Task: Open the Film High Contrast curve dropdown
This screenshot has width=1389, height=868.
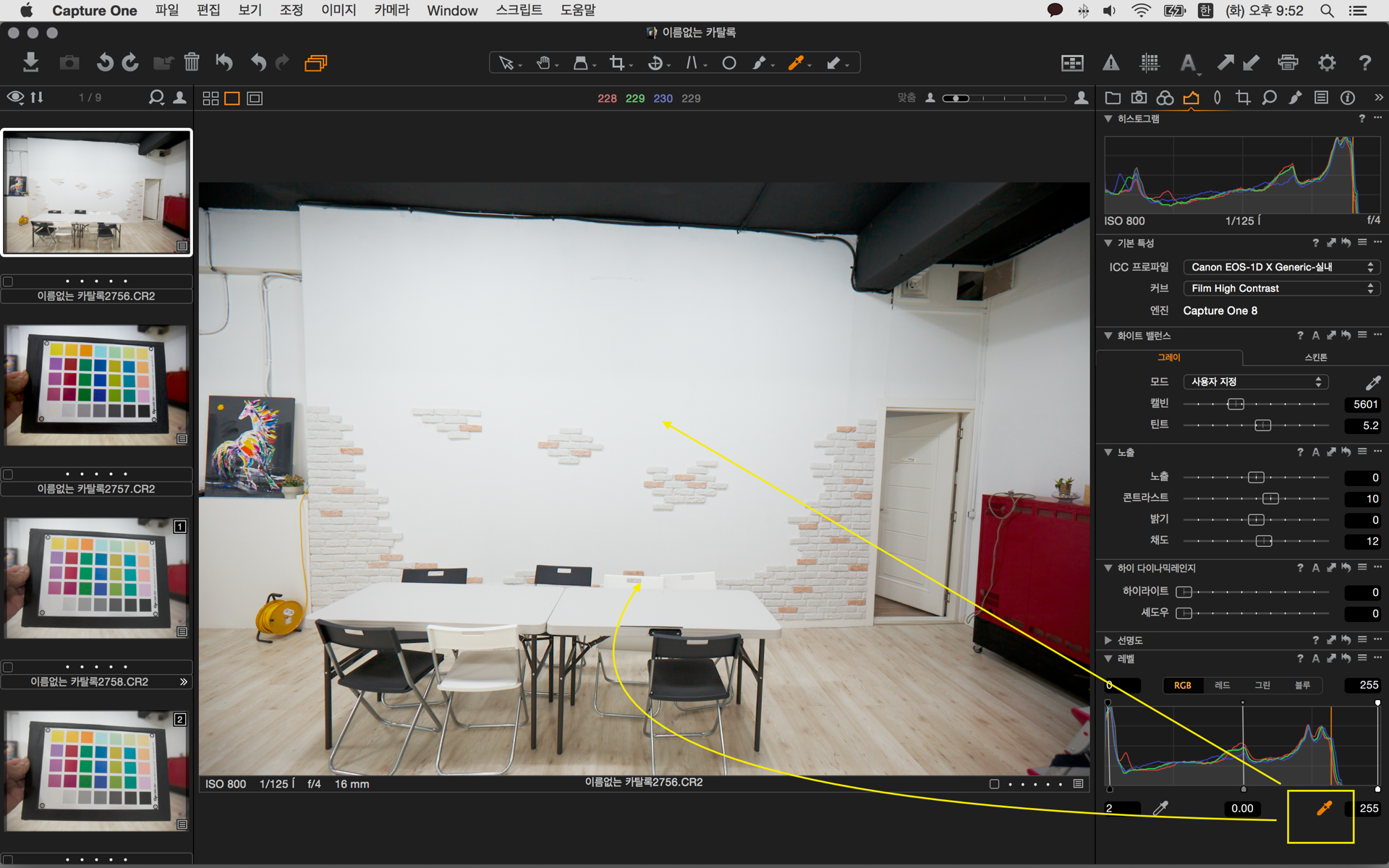Action: (1281, 288)
